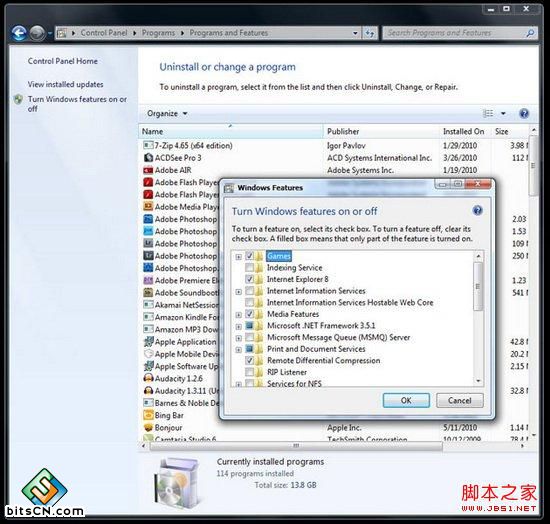550x524 pixels.
Task: Click the Forward arrow navigation button
Action: point(37,33)
